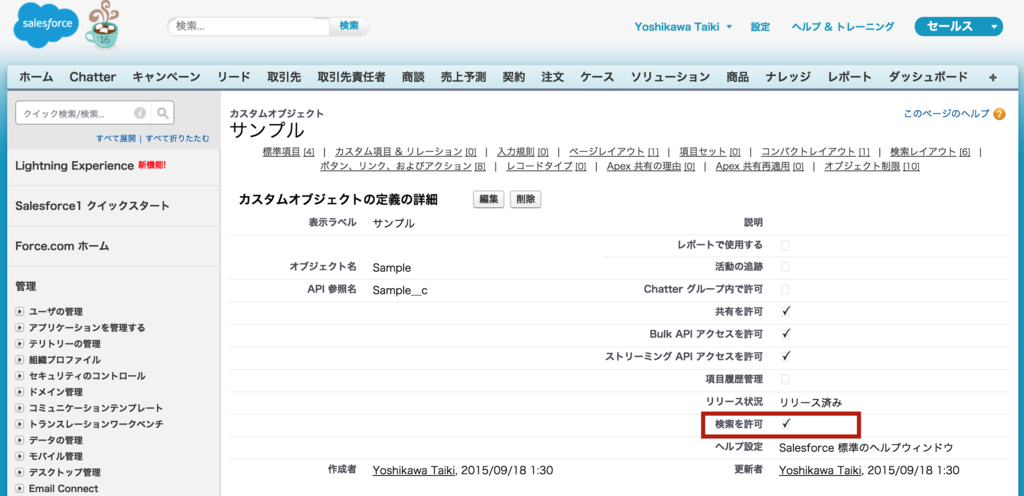Viewport: 1024px width, 496px height.
Task: Toggle the Chatter グループ内で許可 checkbox
Action: [785, 289]
